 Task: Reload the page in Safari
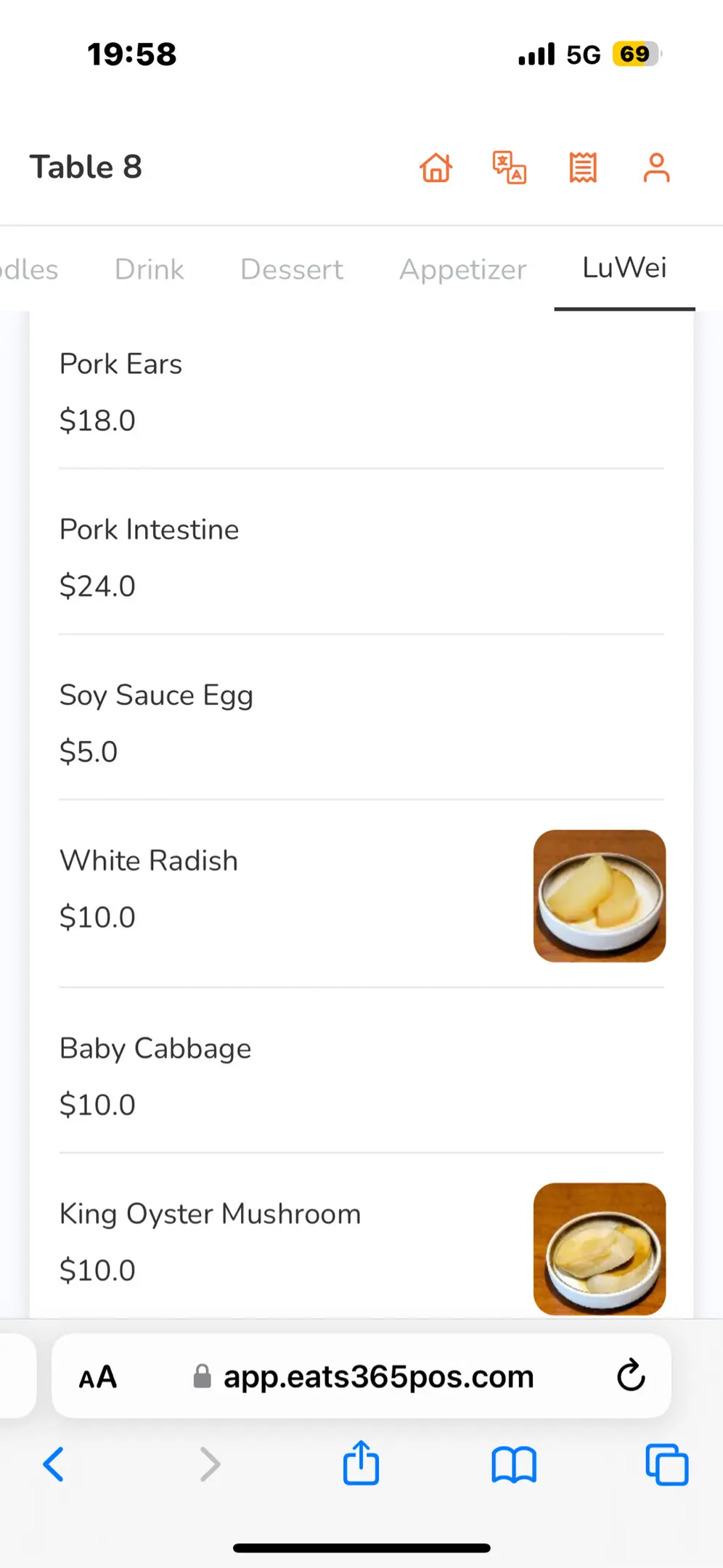pyautogui.click(x=631, y=1375)
